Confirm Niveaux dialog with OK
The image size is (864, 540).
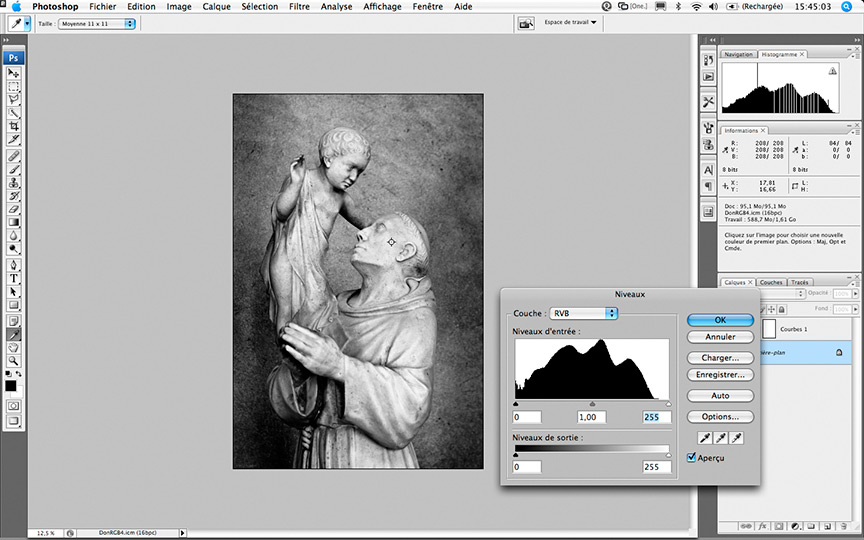coord(720,320)
